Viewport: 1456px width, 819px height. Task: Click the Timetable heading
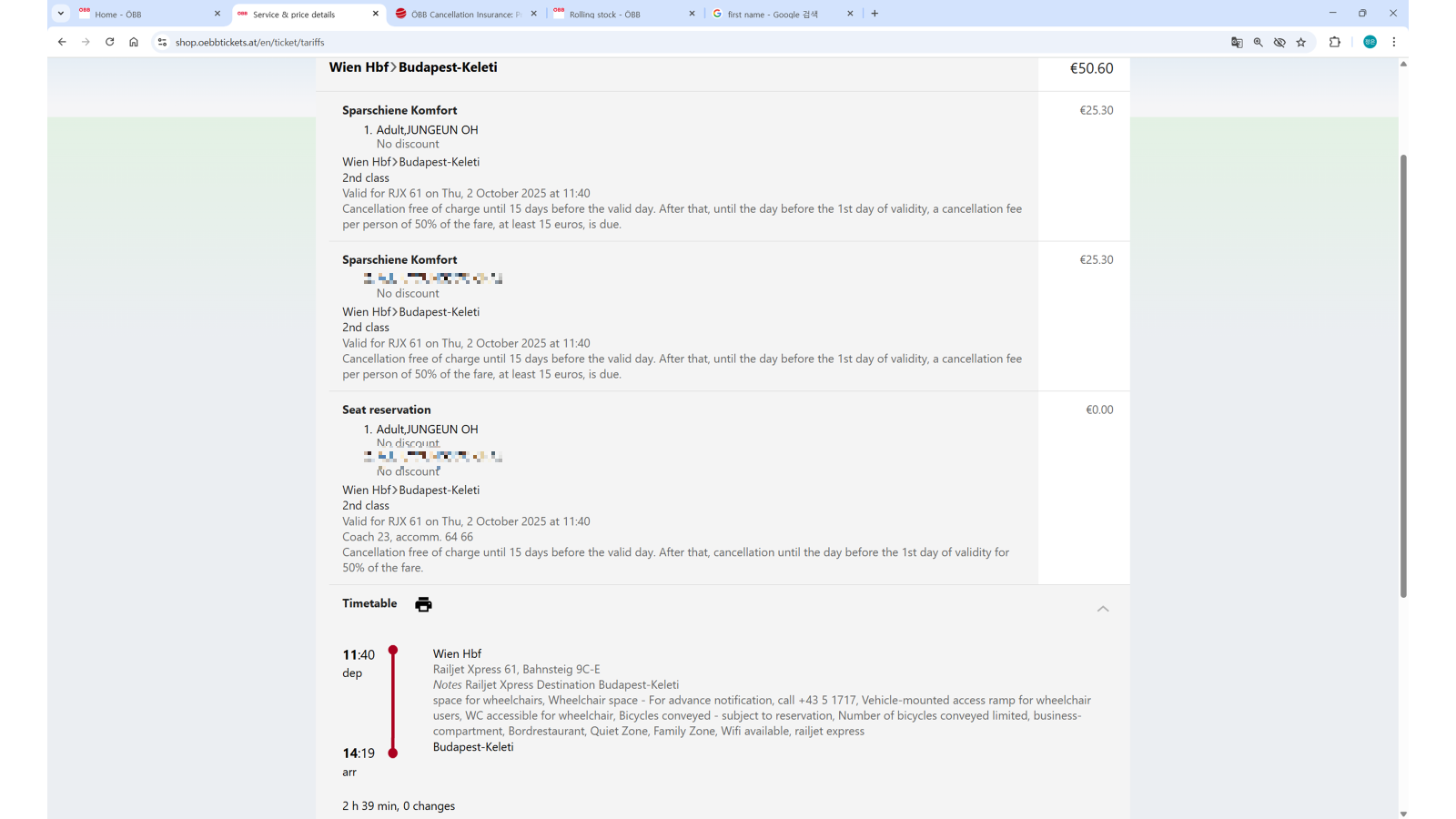click(x=369, y=603)
